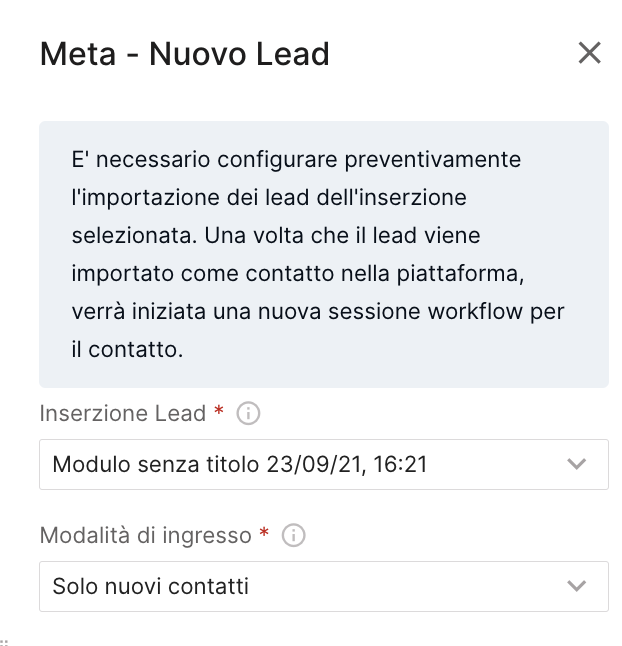Image resolution: width=622 pixels, height=646 pixels.
Task: Select the Modulo senza titolo 23/09/21 value
Action: pos(240,464)
